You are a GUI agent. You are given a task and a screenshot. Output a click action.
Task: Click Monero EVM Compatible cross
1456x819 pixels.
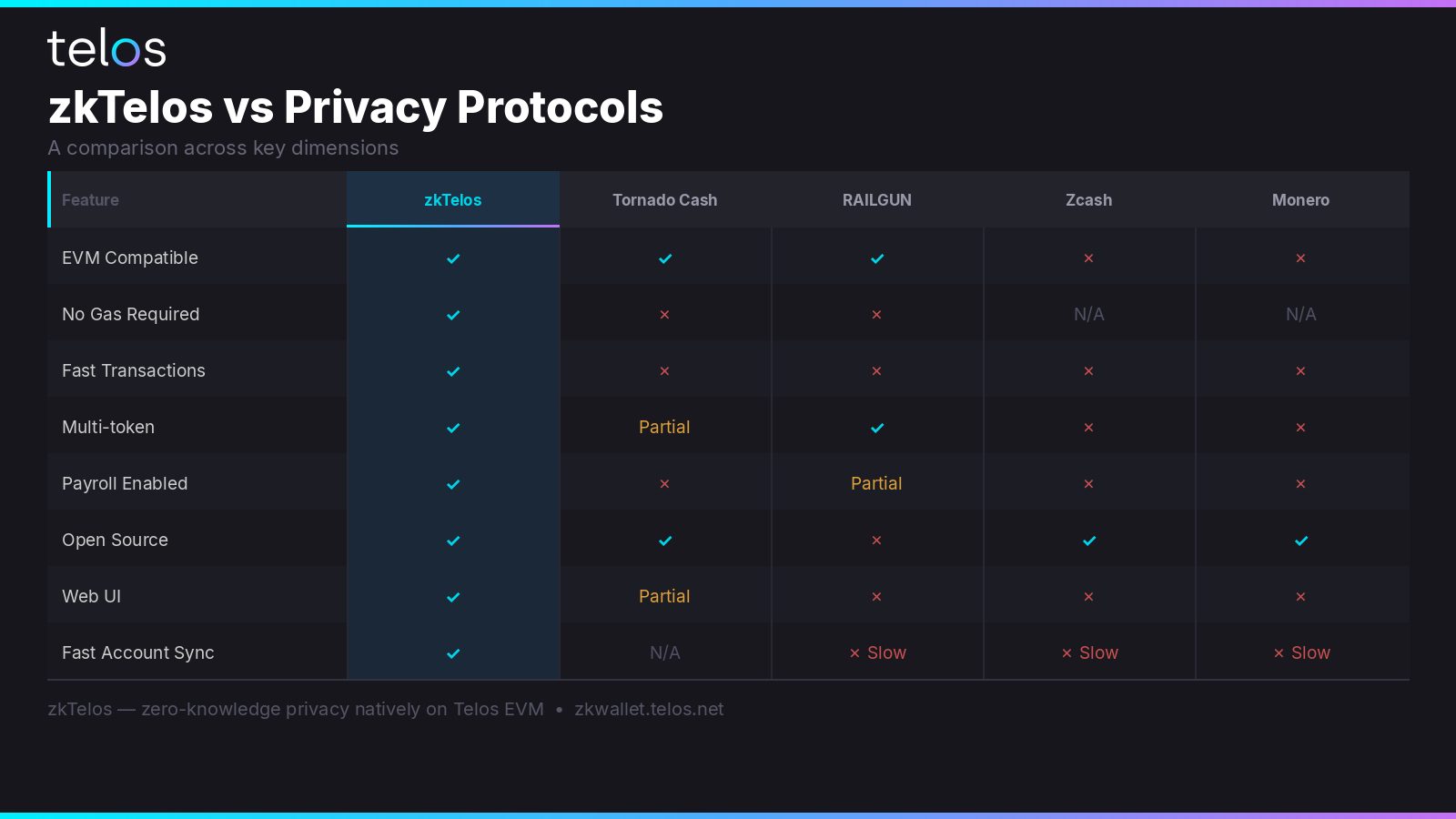1300,258
